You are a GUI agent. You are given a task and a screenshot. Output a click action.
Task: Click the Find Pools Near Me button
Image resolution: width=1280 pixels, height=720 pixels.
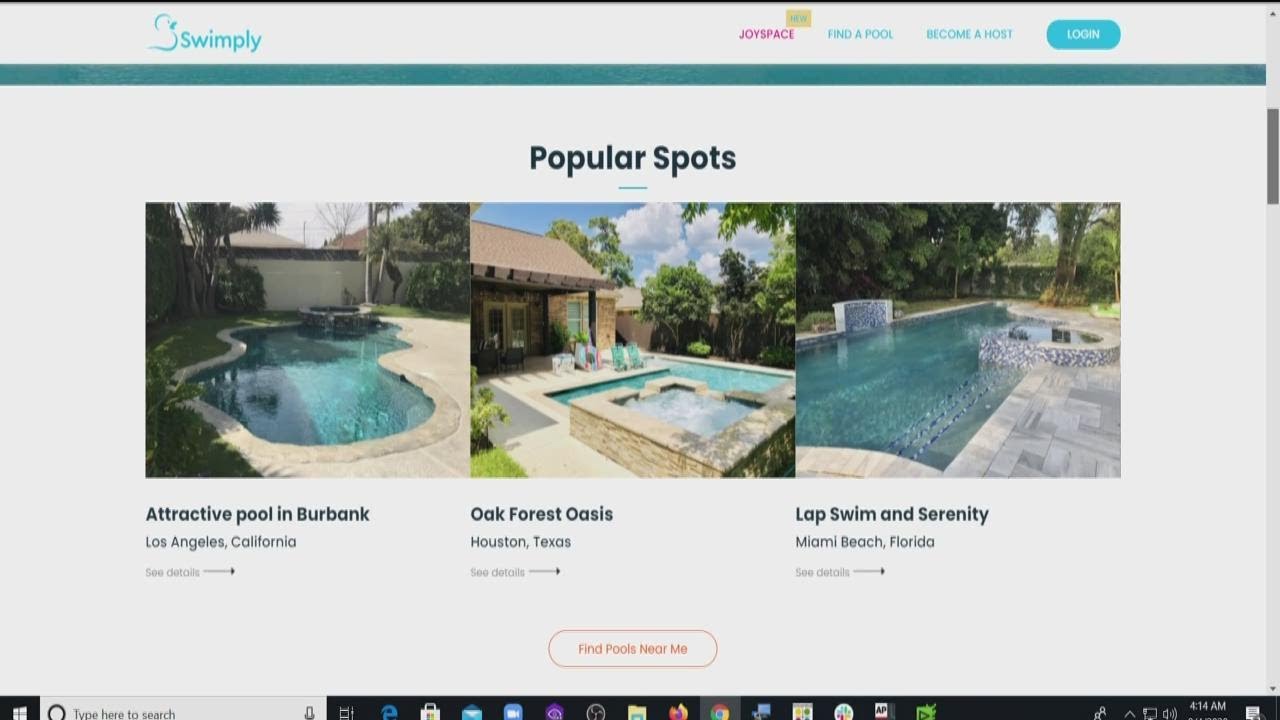click(x=632, y=648)
